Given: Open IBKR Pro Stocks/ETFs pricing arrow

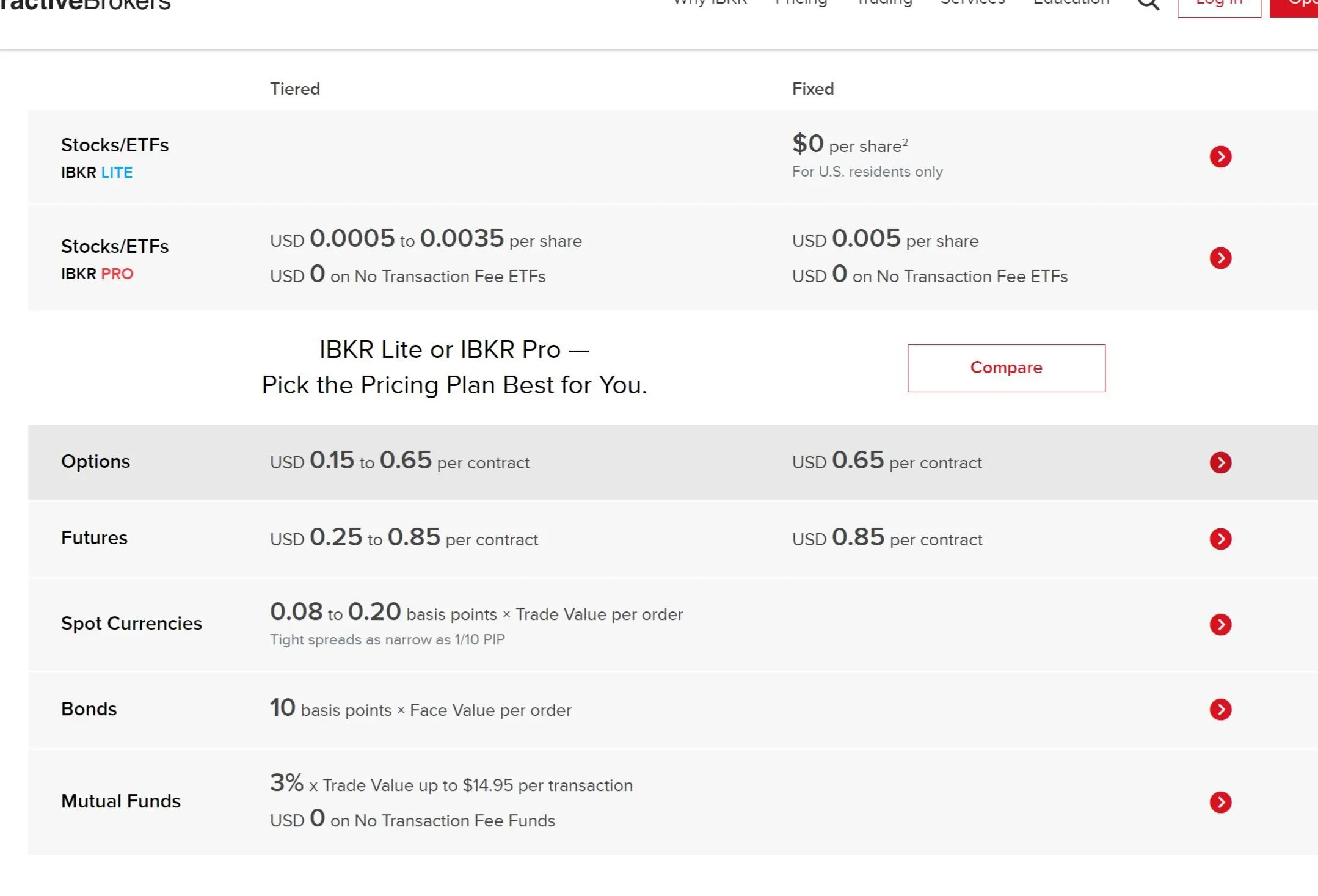Looking at the screenshot, I should point(1220,258).
